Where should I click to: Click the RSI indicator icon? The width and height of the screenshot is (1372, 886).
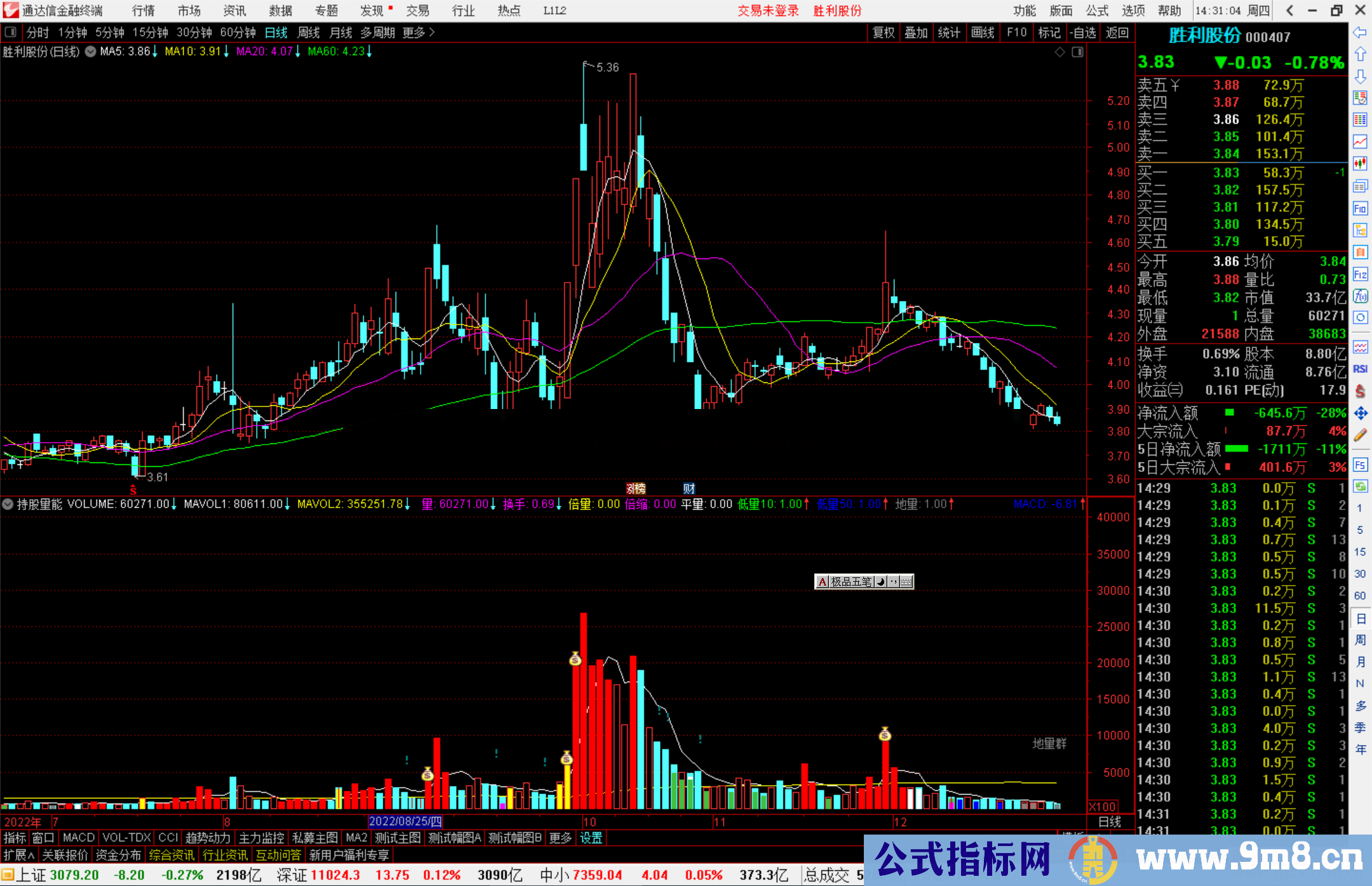tap(1360, 369)
